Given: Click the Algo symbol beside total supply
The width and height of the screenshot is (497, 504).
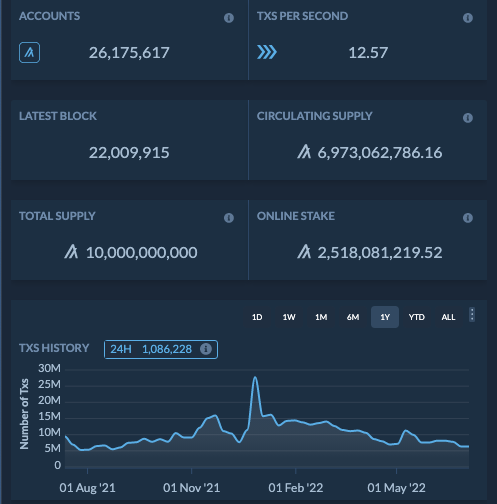Looking at the screenshot, I should (x=71, y=252).
